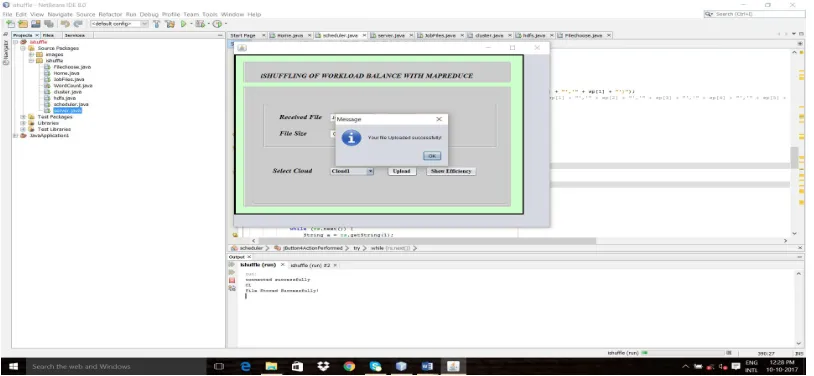
Task: Open the Refactor menu
Action: [110, 15]
